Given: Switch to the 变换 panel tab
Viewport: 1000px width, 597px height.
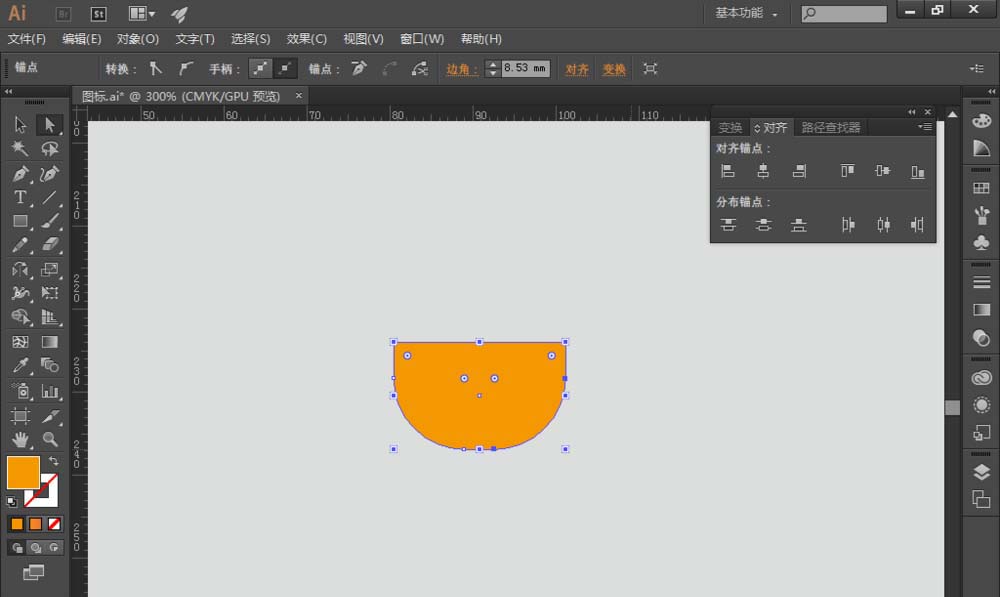Looking at the screenshot, I should 730,128.
